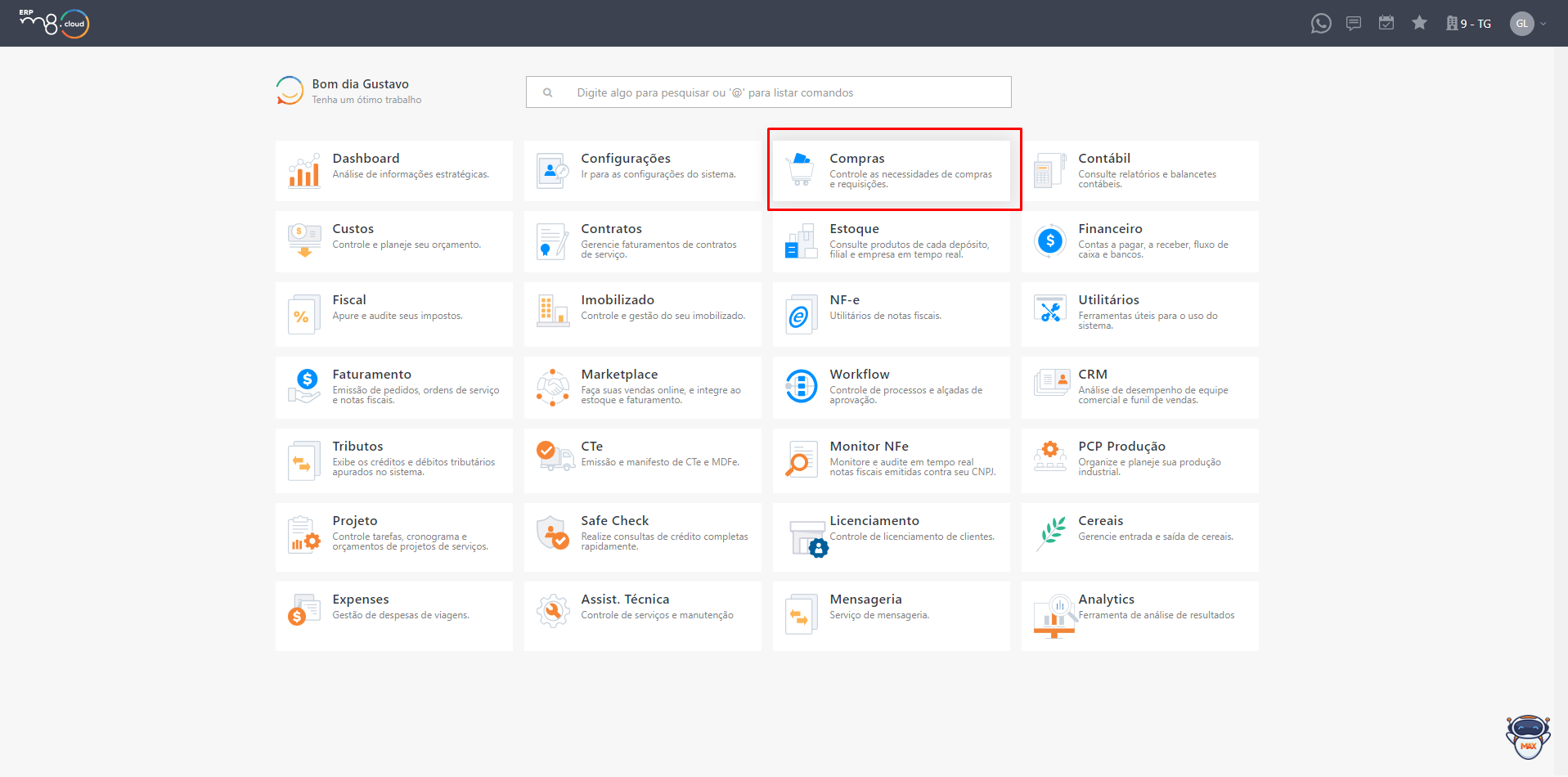Click the ERP M8 cloud logo

coord(54,23)
